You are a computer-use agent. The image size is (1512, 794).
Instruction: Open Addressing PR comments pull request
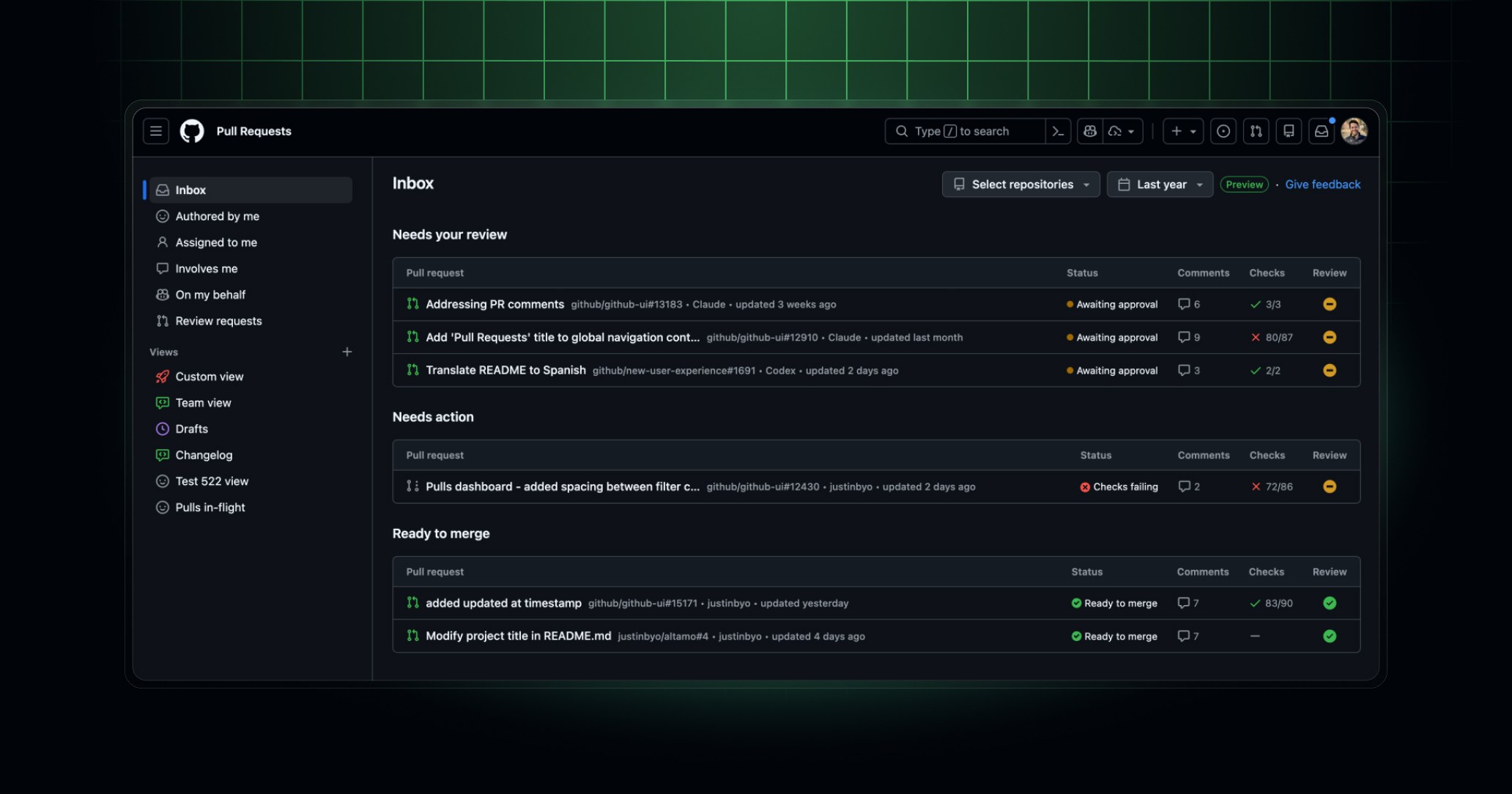(x=494, y=304)
